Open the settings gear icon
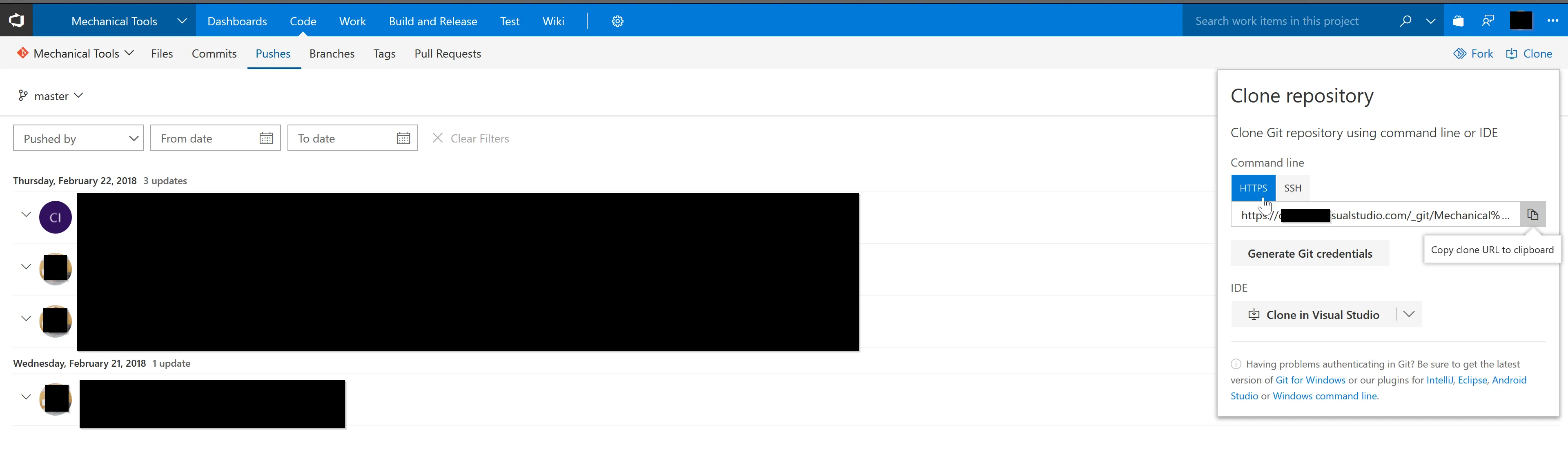The width and height of the screenshot is (1568, 459). tap(617, 21)
